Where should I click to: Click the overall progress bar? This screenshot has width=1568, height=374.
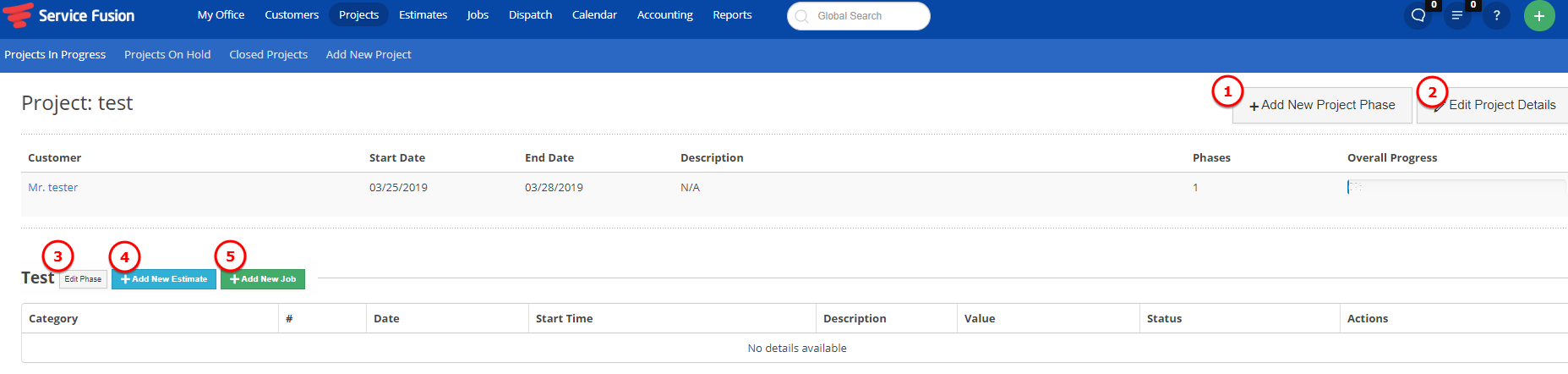point(1456,188)
